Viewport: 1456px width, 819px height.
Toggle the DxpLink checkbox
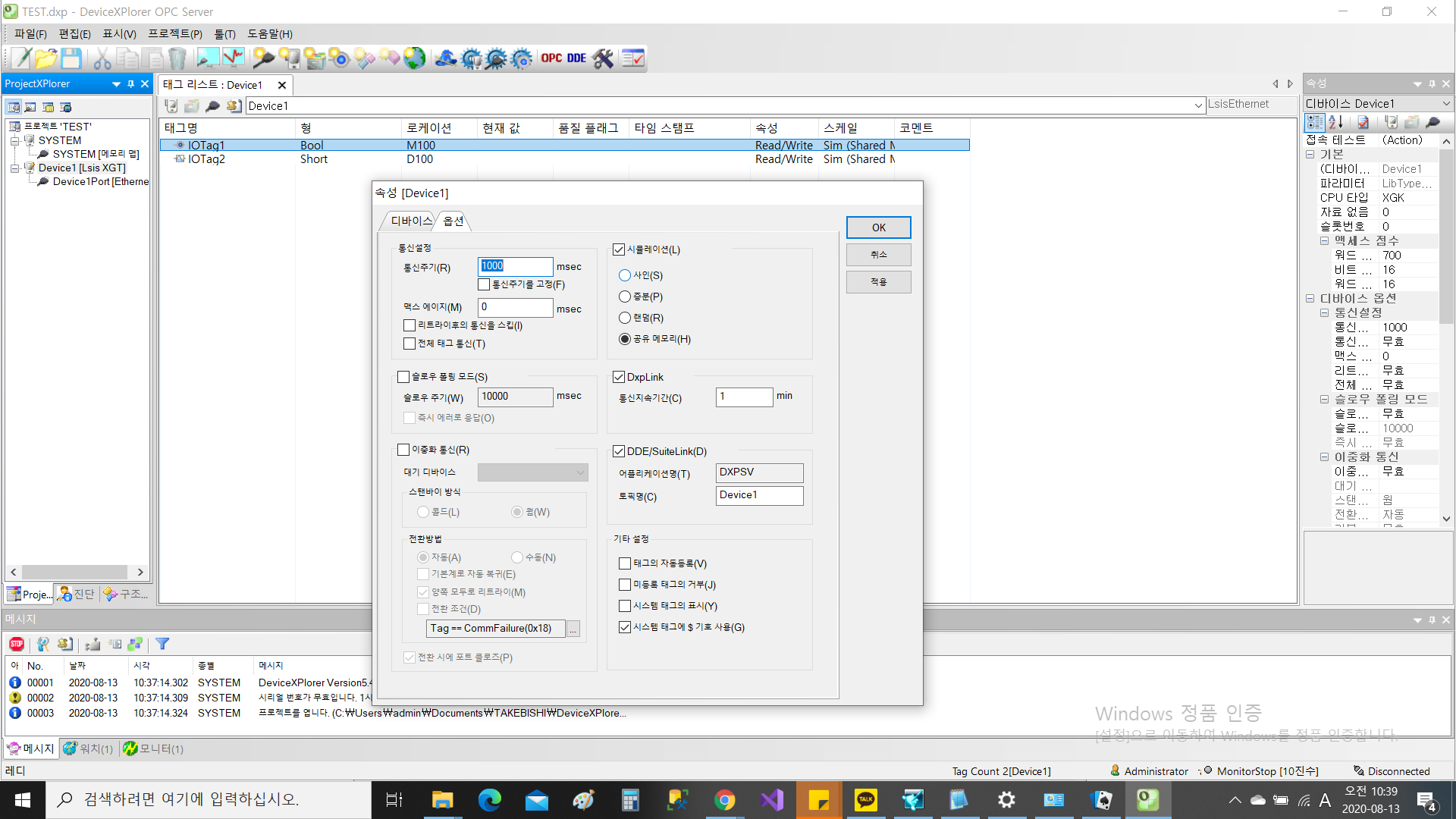(x=619, y=377)
